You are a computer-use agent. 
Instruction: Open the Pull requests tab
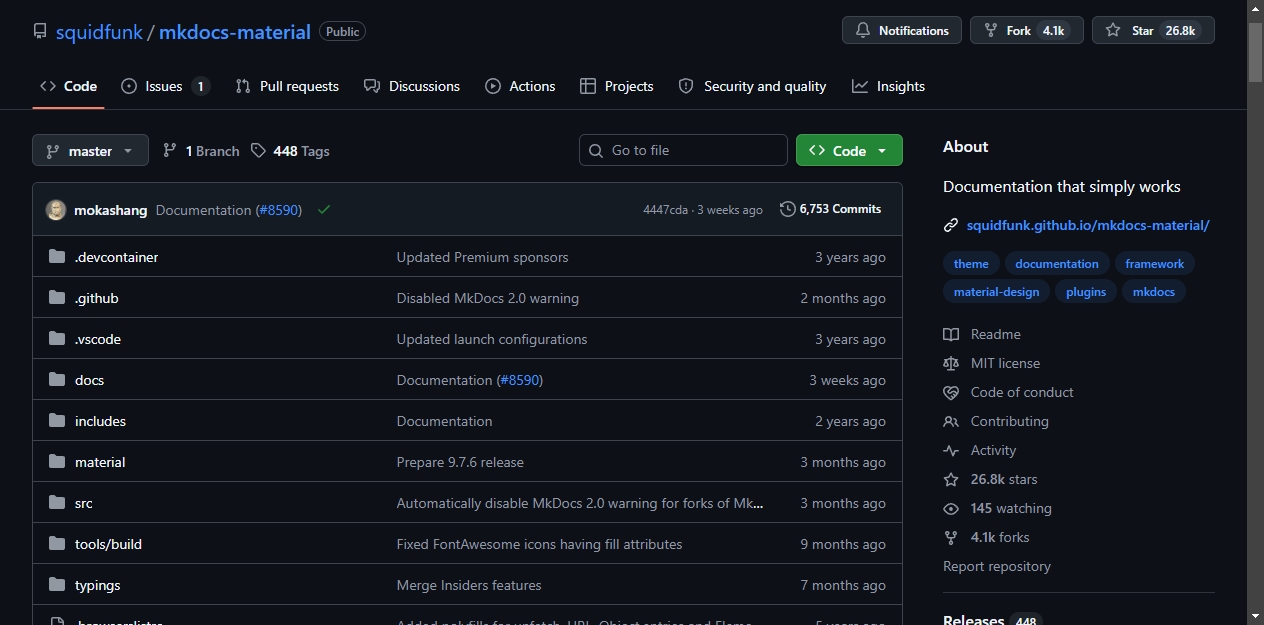click(287, 86)
